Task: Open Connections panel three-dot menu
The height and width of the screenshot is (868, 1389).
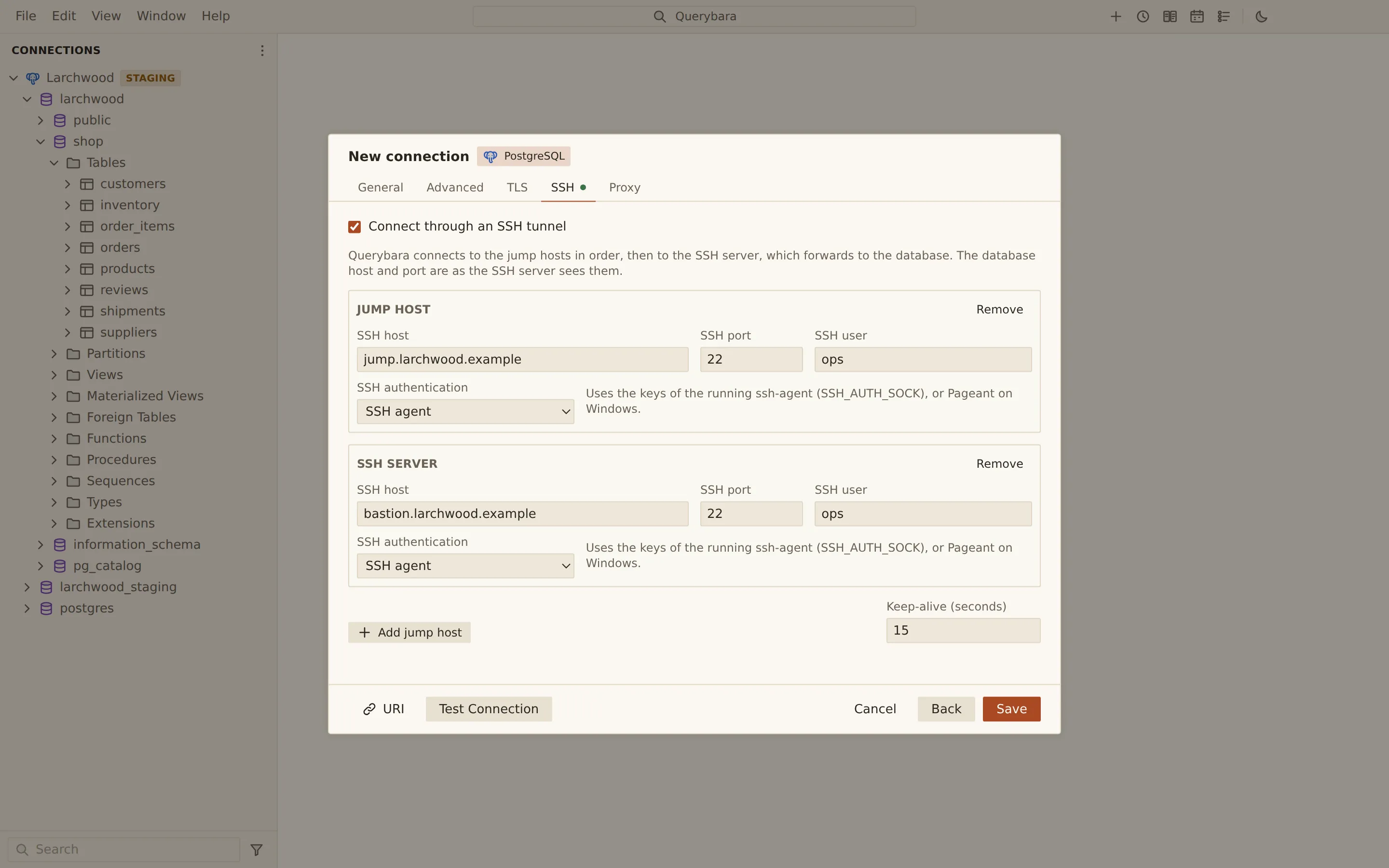Action: pos(262,51)
